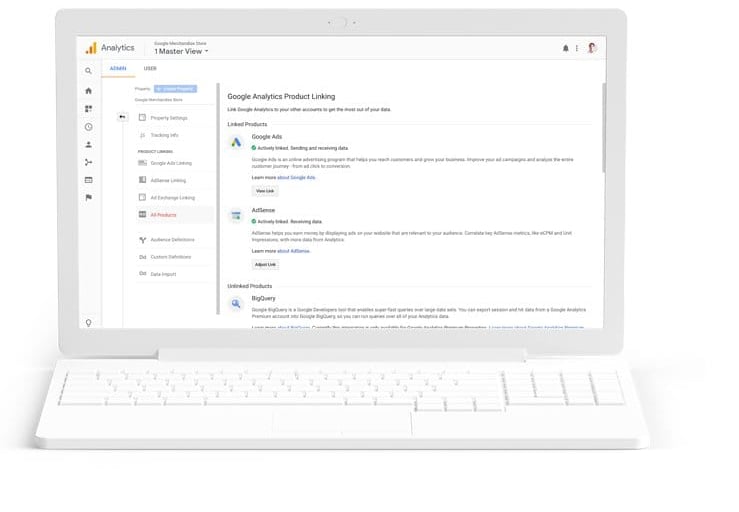Open Custom Definitions menu item

pyautogui.click(x=175, y=257)
